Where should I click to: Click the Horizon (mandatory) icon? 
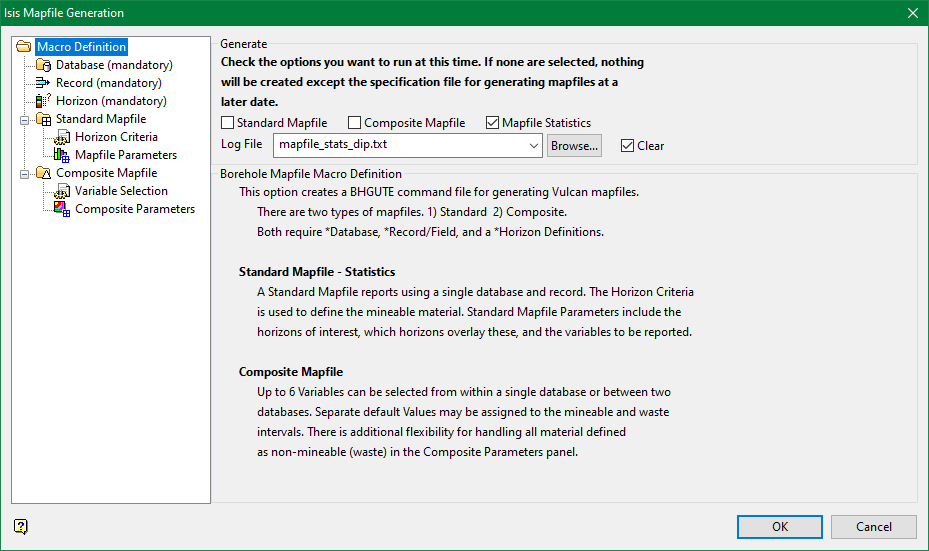(x=43, y=101)
